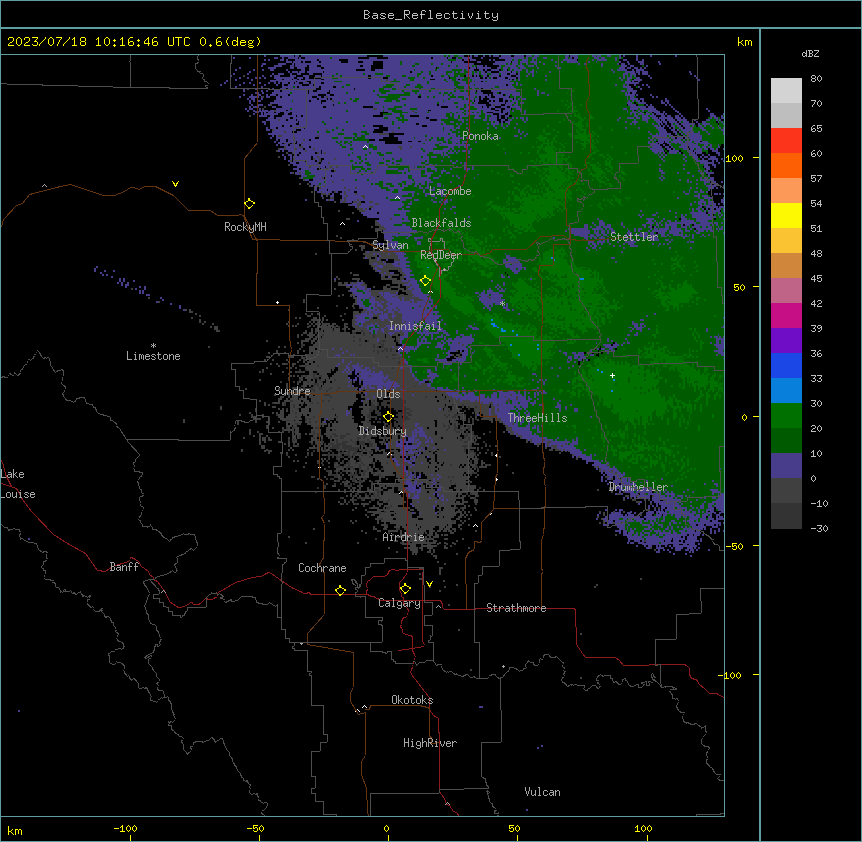Select the Lacombe city label
Screen dimensions: 862x842
[450, 191]
